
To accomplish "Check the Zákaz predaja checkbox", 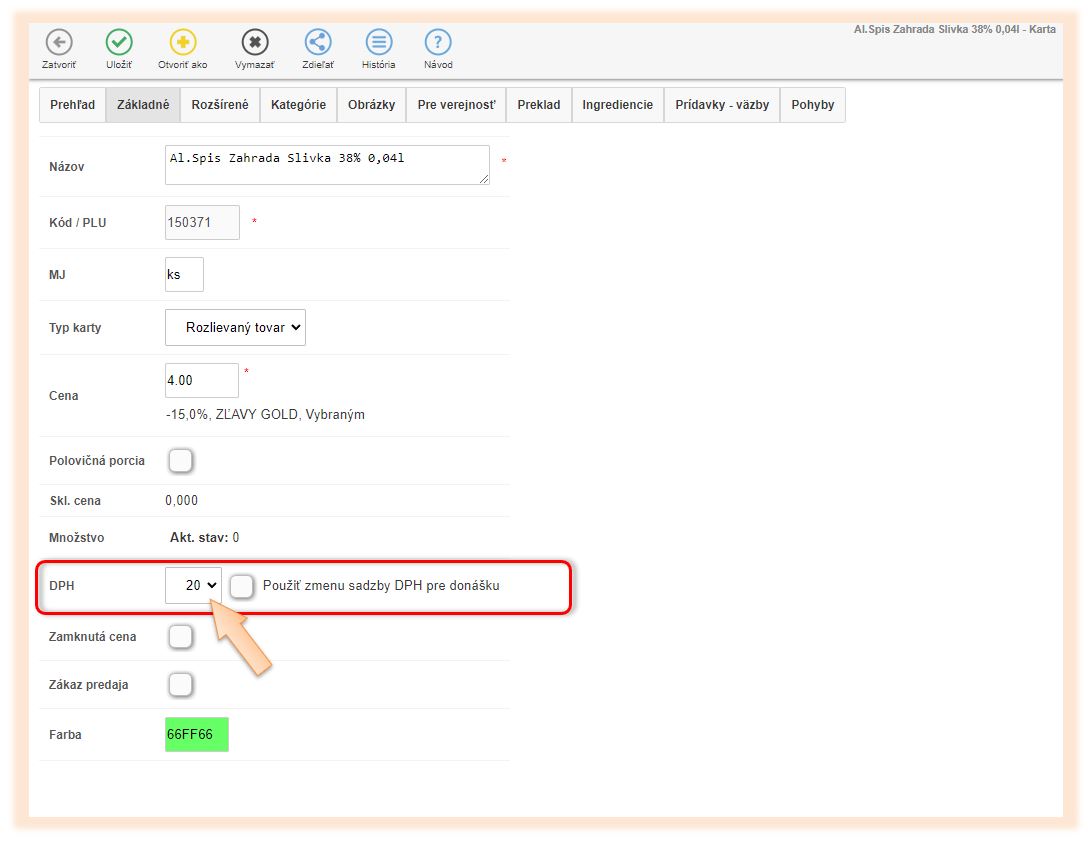I will (180, 685).
